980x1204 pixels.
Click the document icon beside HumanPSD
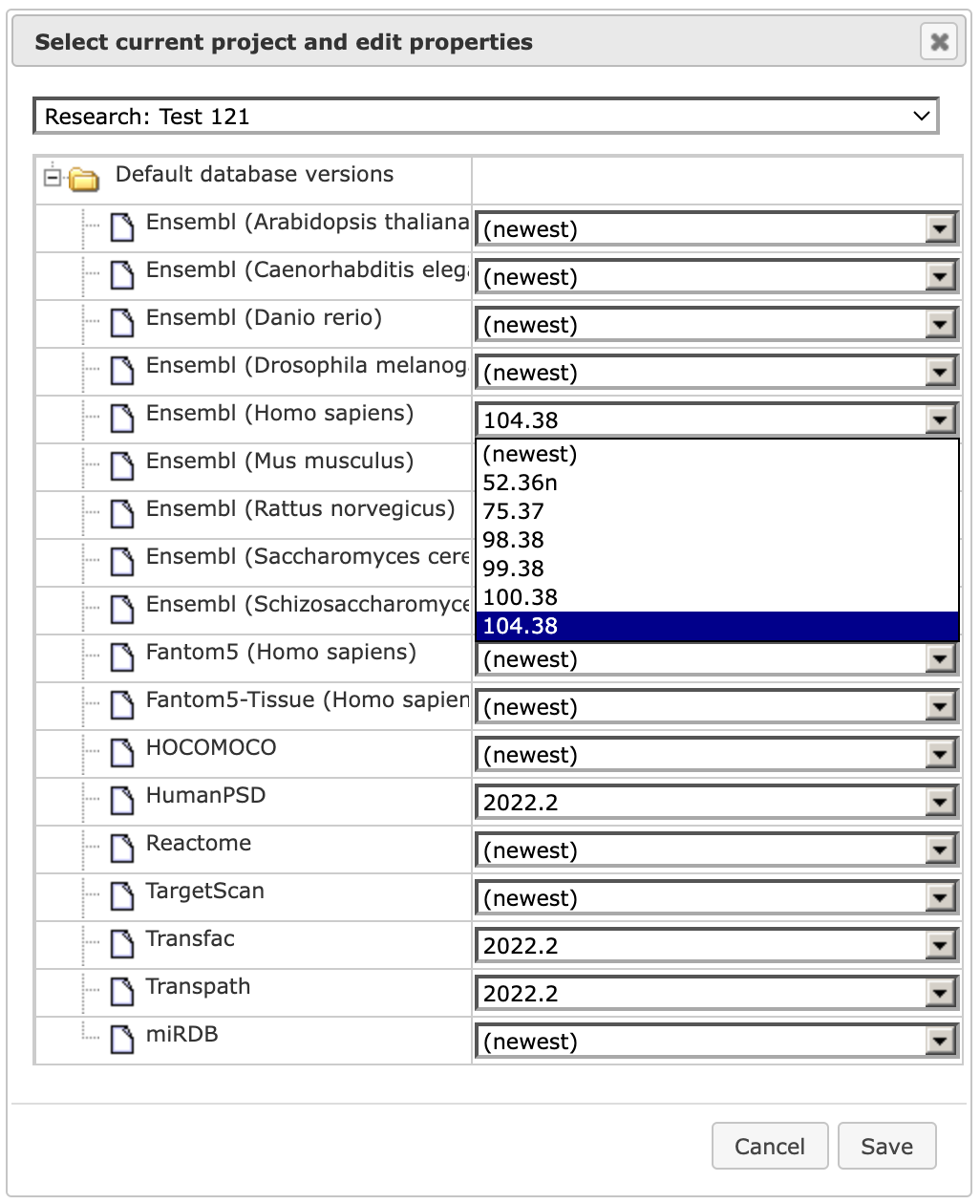click(122, 800)
